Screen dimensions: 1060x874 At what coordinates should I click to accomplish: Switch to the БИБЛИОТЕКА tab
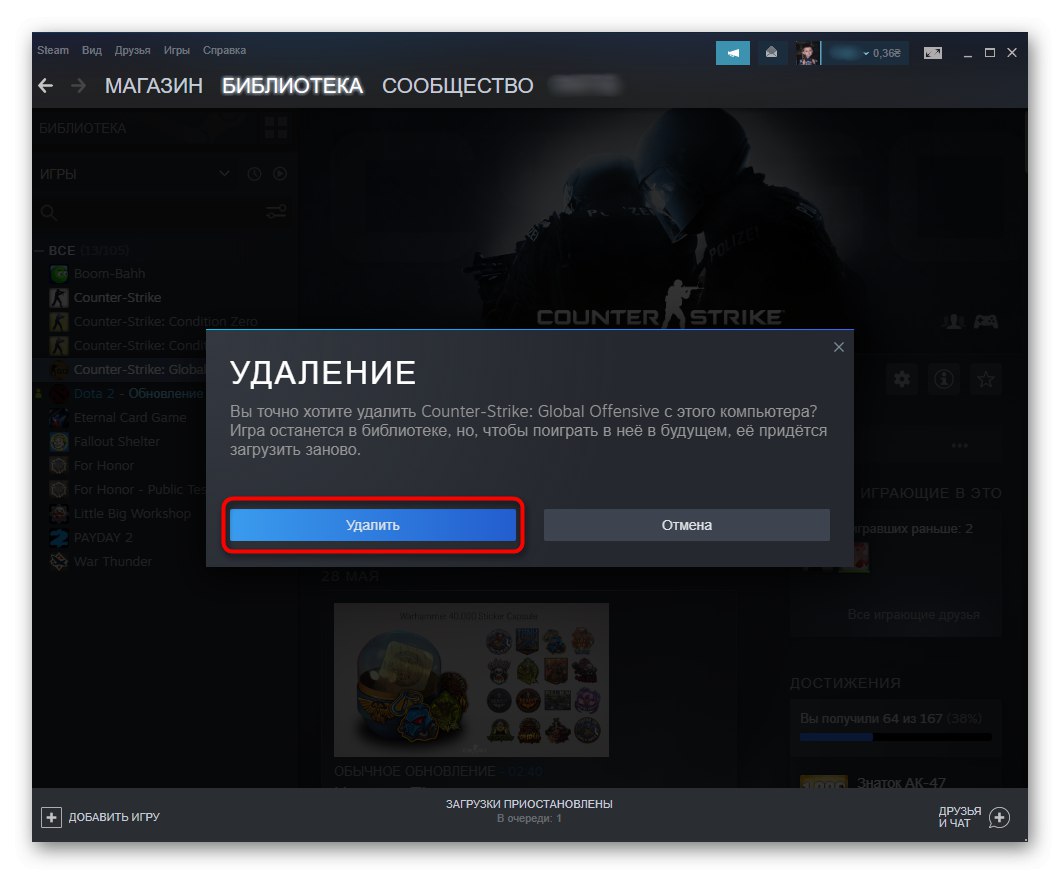point(292,86)
